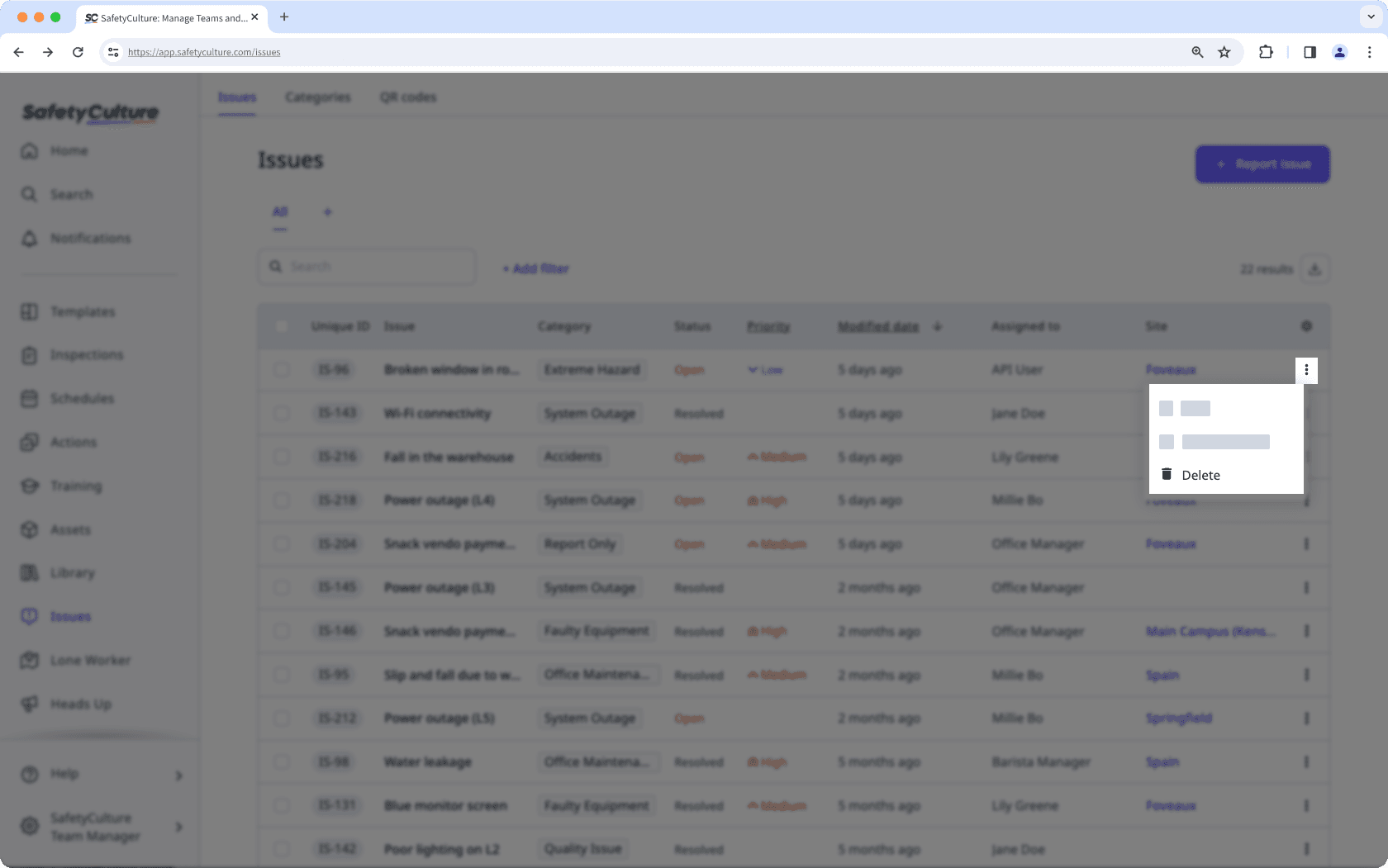Click the table settings gear icon
The height and width of the screenshot is (868, 1388).
click(x=1306, y=326)
